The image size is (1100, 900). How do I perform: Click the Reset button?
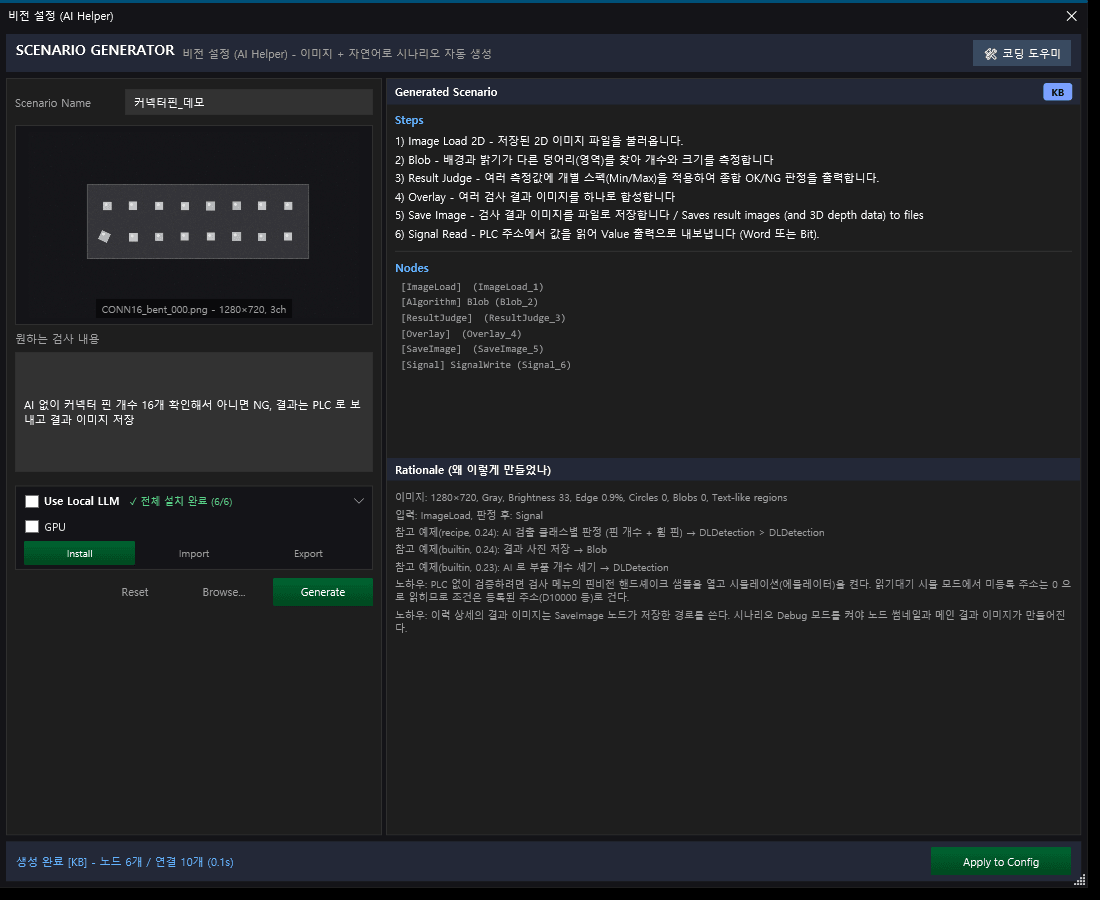(135, 592)
